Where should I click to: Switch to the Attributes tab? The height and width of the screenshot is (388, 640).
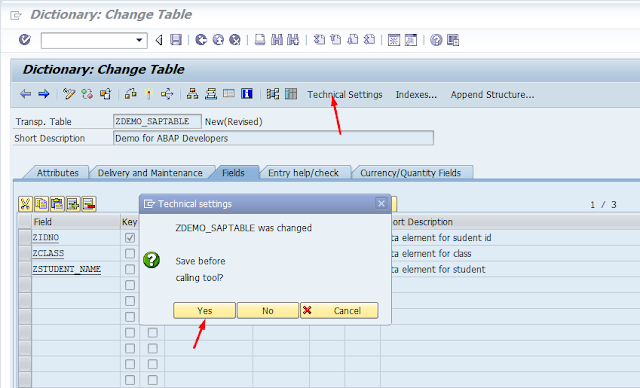click(x=58, y=173)
